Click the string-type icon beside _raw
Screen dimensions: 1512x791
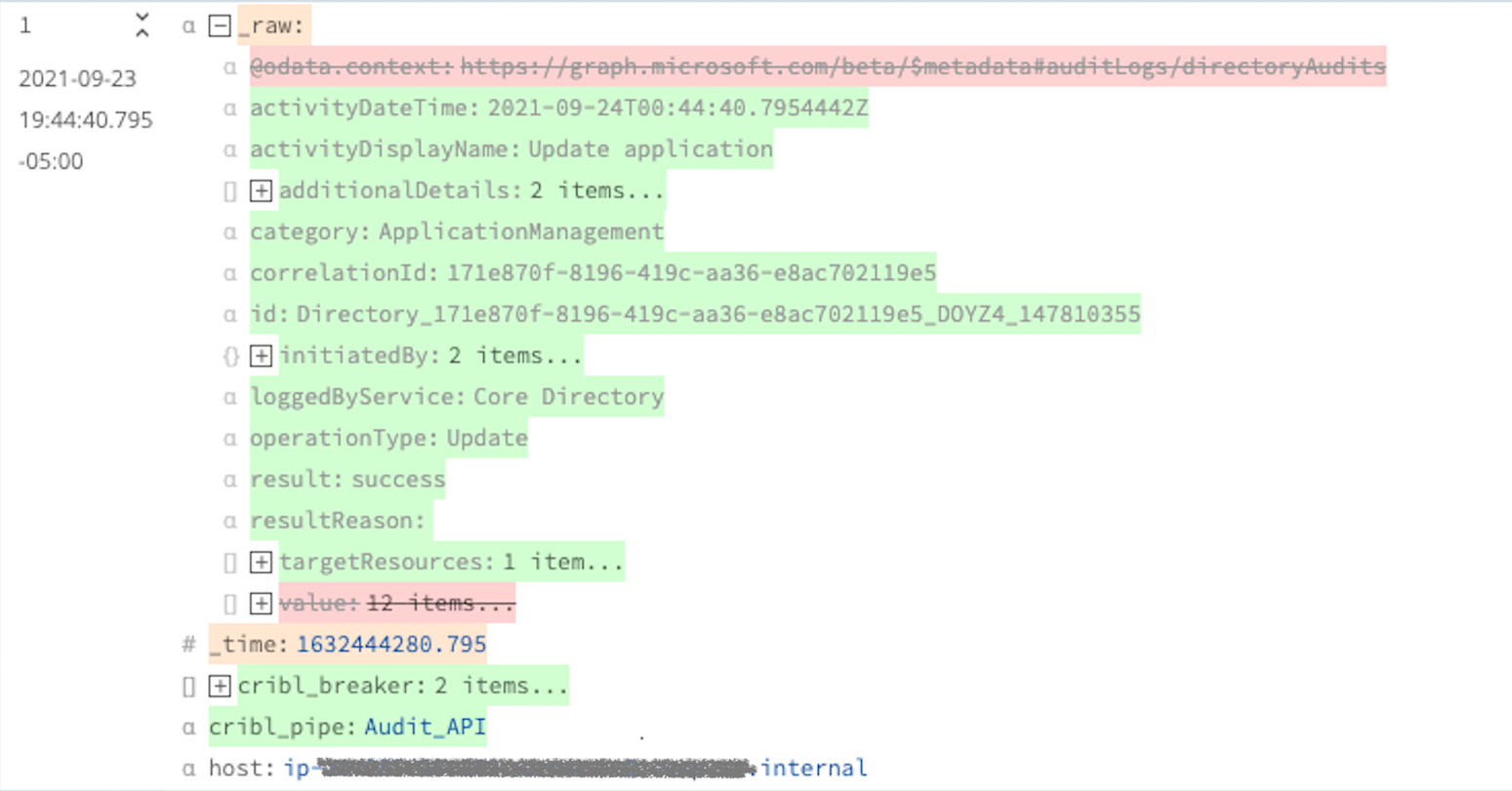click(x=187, y=26)
